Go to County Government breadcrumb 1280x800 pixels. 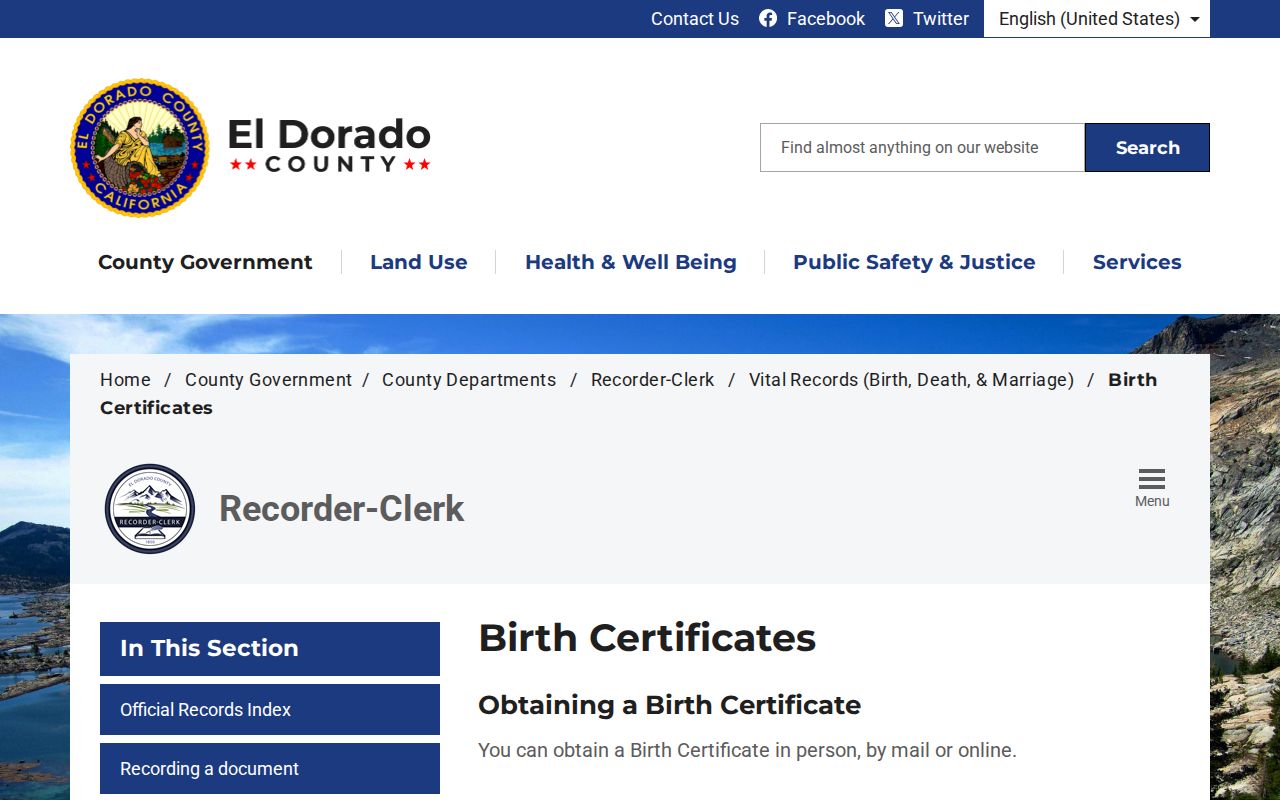268,380
